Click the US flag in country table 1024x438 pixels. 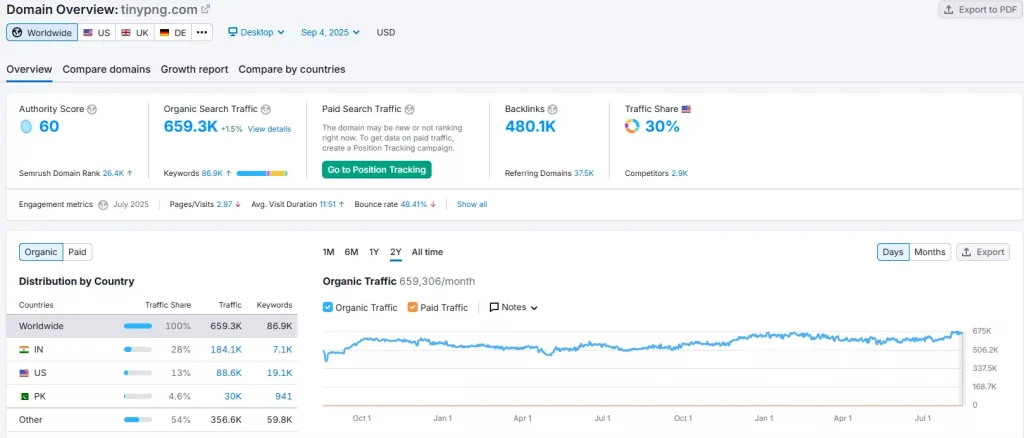coord(24,373)
